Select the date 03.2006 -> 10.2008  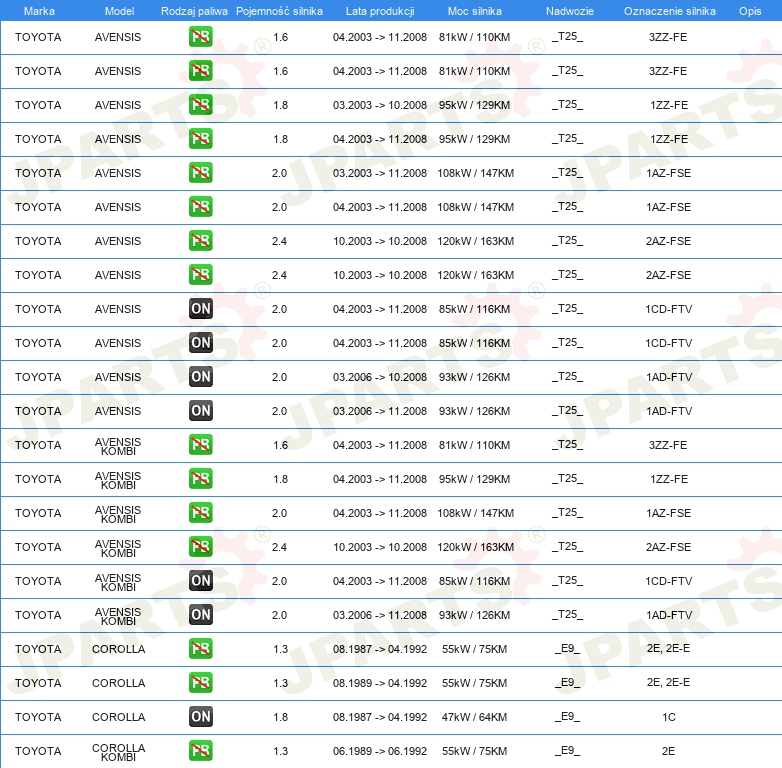[380, 377]
